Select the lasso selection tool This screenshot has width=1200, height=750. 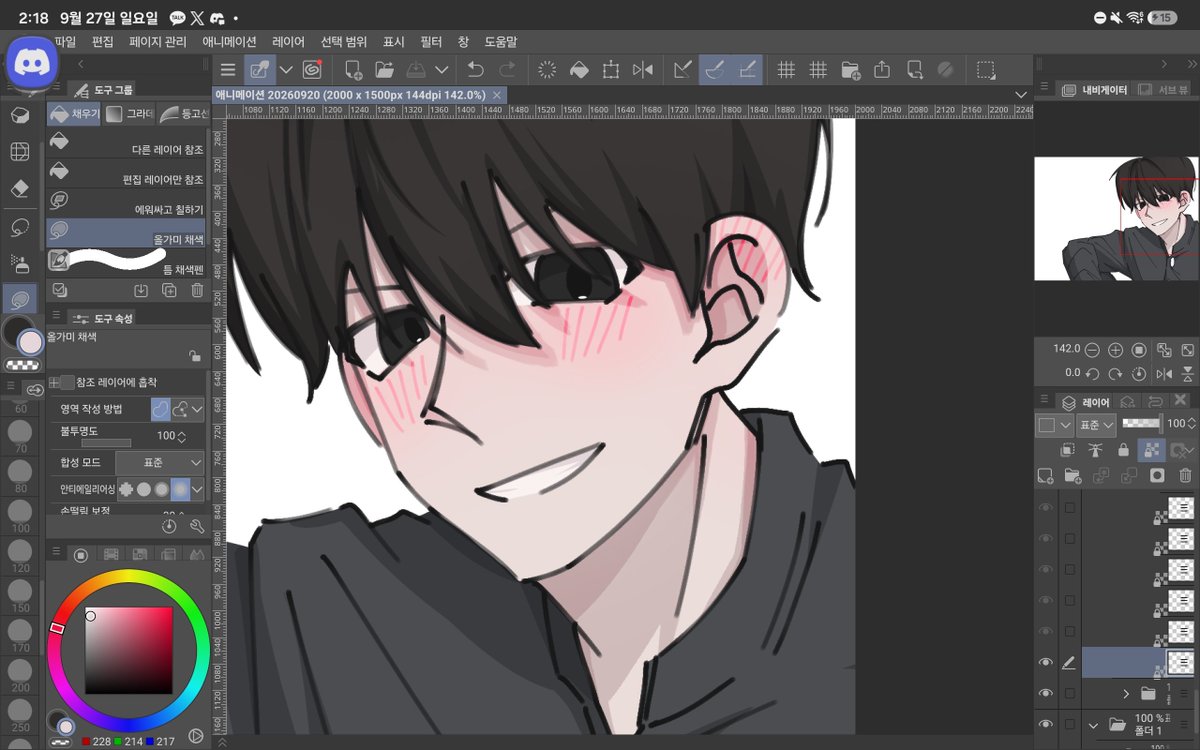[19, 227]
